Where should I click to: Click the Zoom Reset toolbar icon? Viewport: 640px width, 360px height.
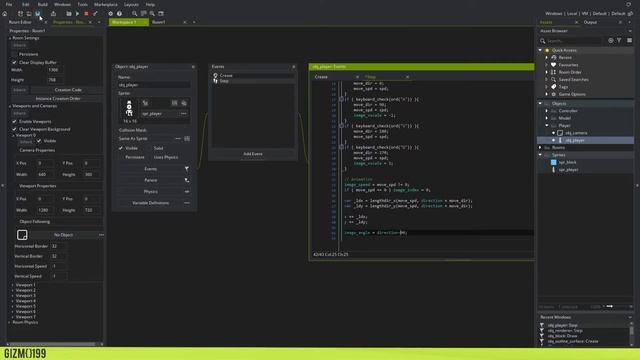pos(143,14)
